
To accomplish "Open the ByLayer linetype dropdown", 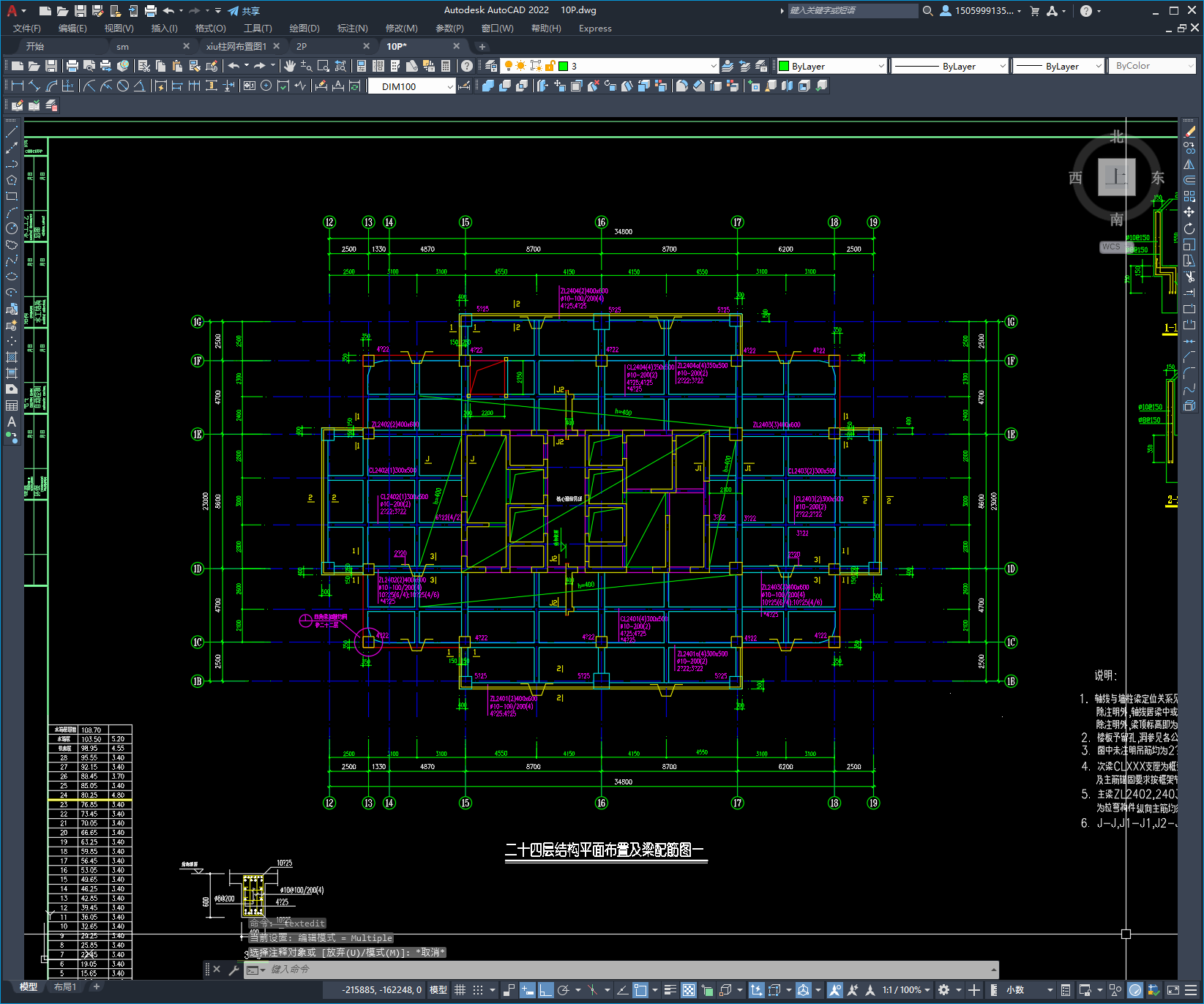I will (x=950, y=66).
